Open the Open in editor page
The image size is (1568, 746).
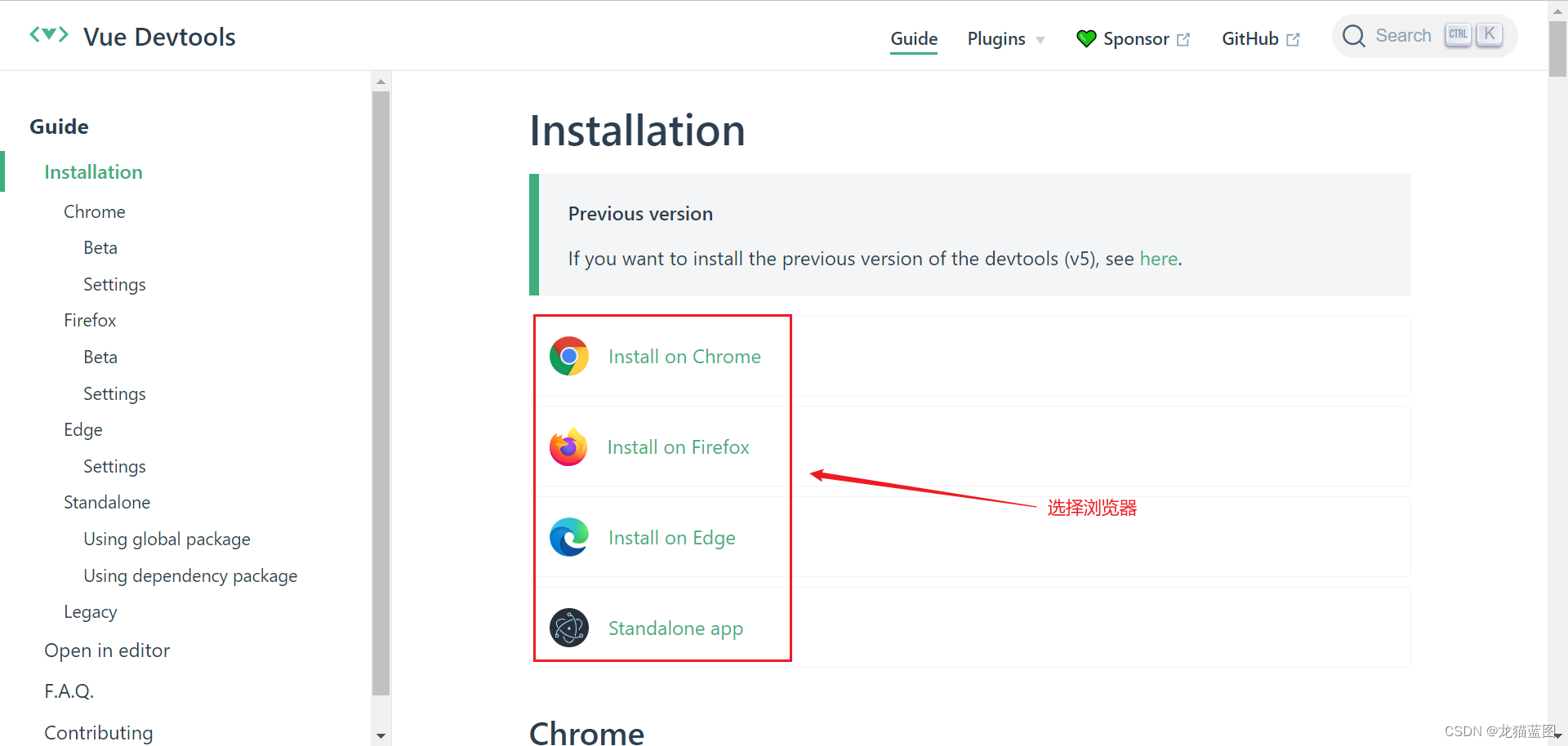tap(107, 651)
